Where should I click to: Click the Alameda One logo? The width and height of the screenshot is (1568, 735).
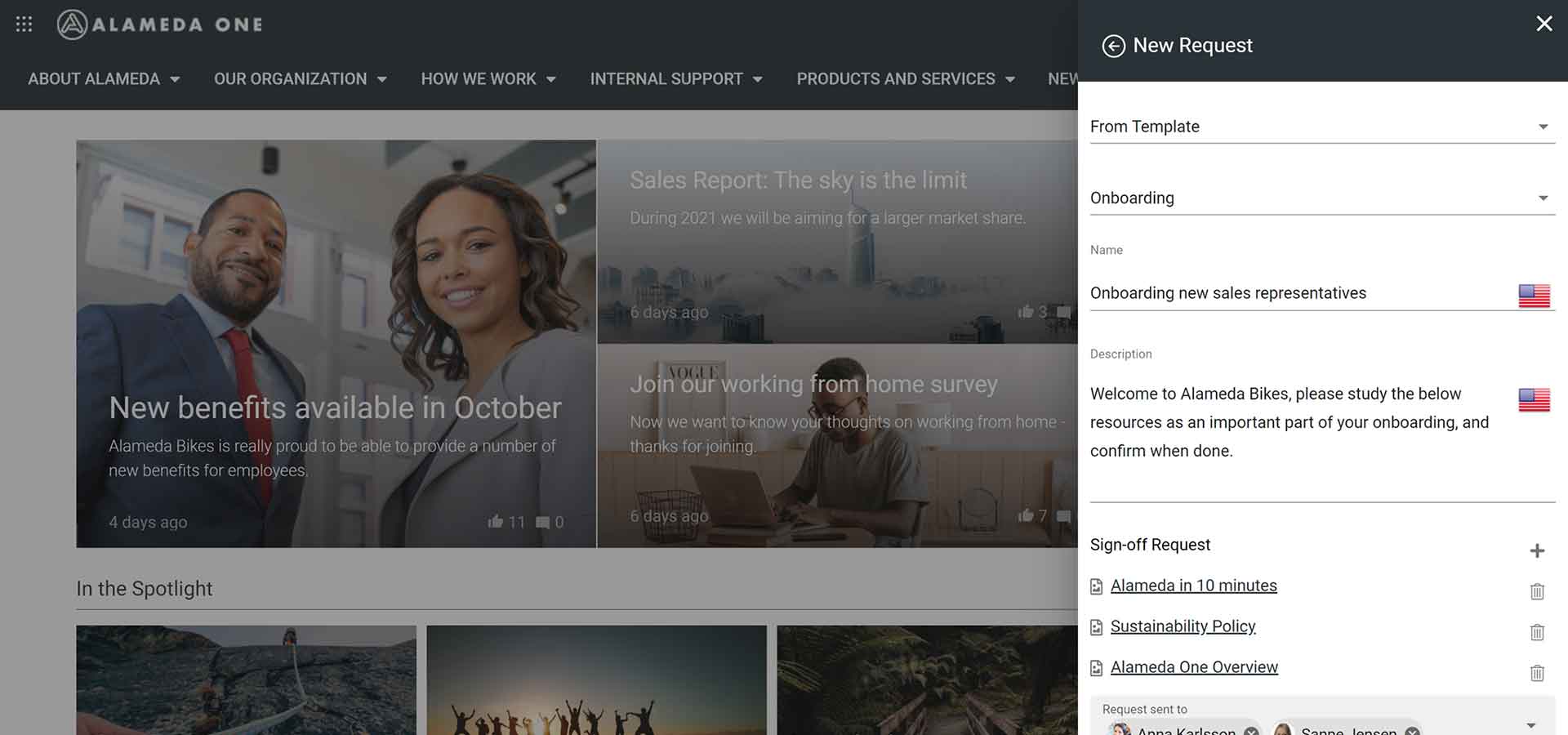(x=160, y=24)
